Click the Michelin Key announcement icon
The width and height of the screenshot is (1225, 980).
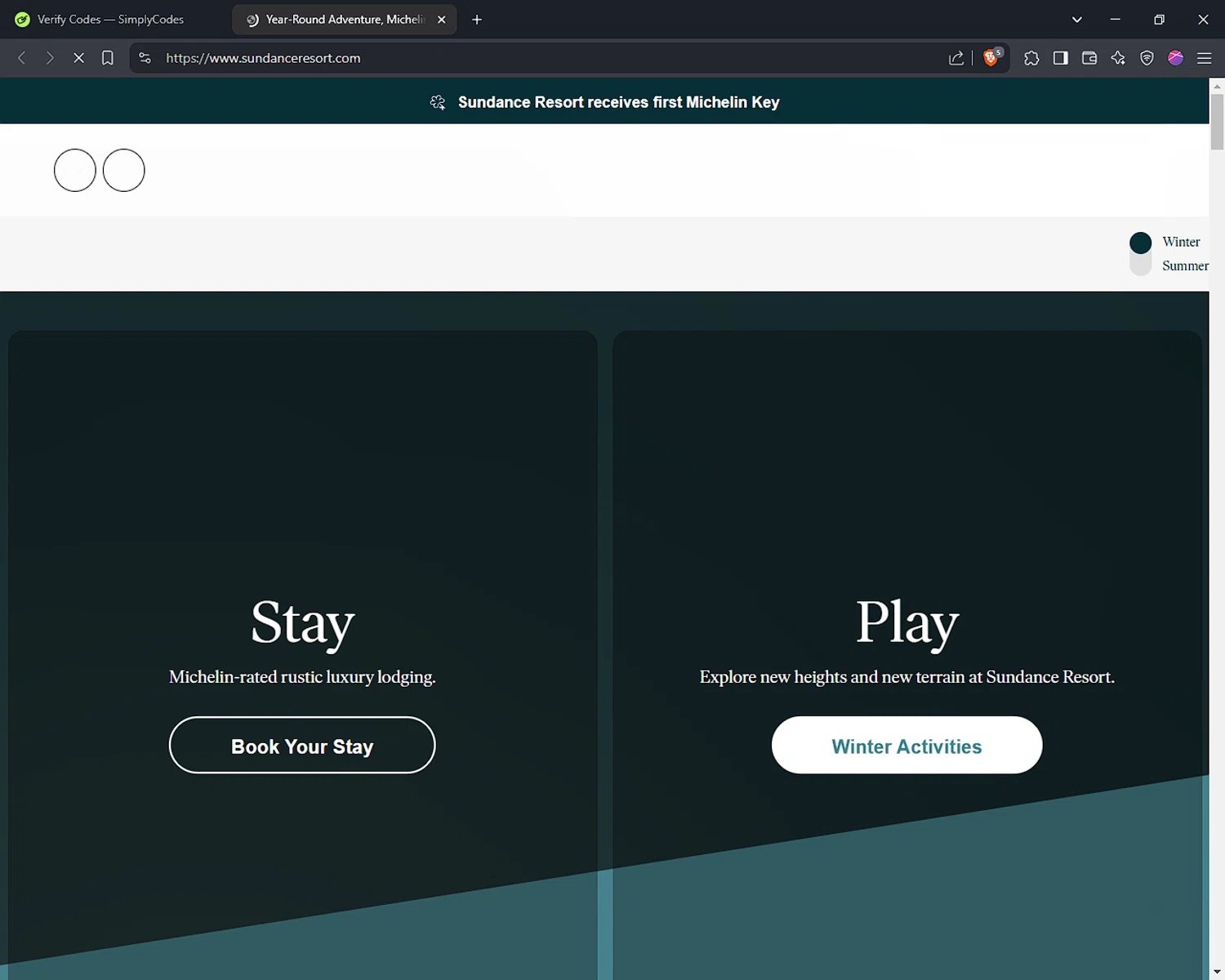coord(438,102)
